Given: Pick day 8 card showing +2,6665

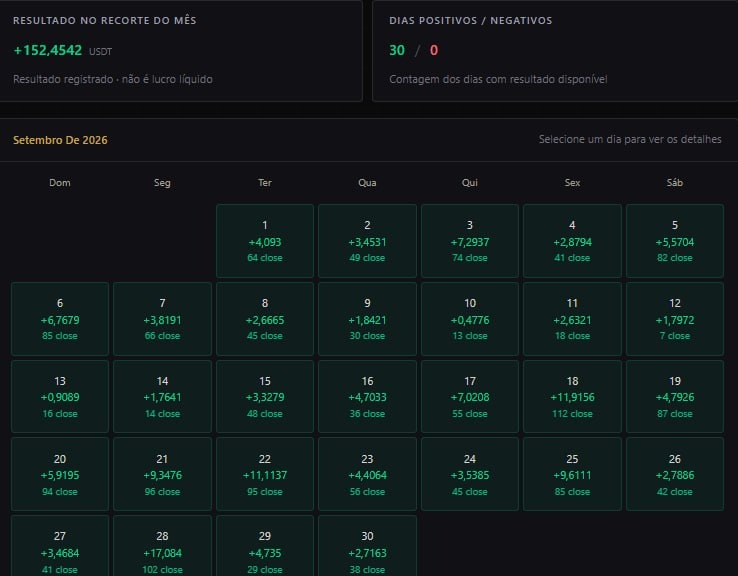Looking at the screenshot, I should 265,319.
